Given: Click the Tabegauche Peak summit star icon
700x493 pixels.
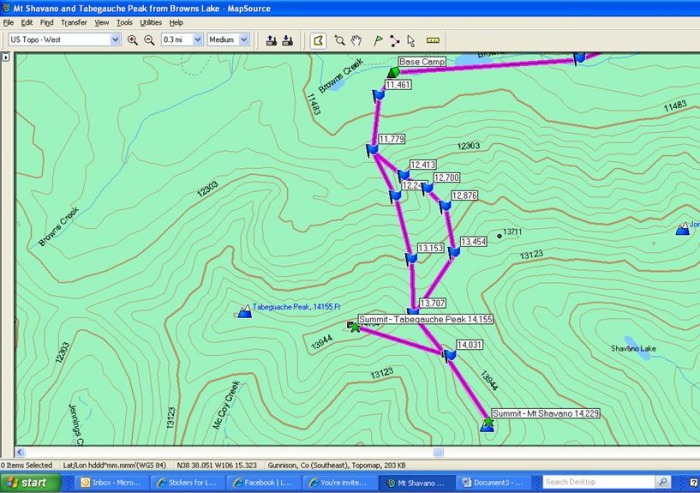Looking at the screenshot, I should 354,328.
